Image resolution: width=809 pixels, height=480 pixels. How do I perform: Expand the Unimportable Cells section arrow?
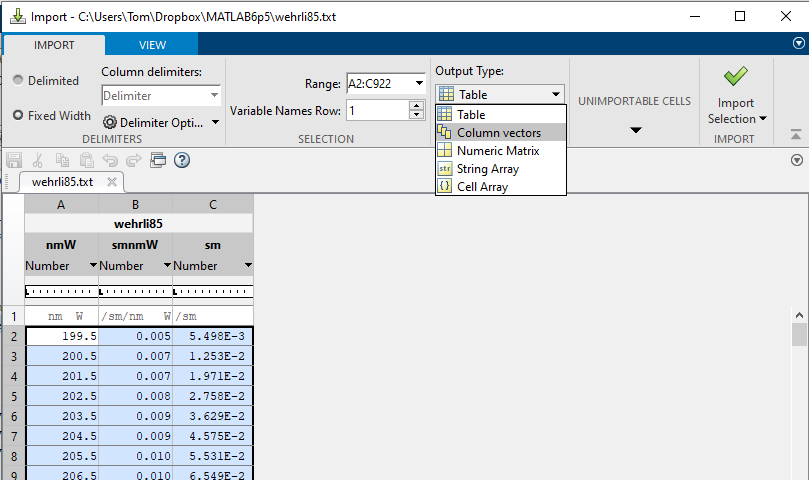tap(634, 130)
